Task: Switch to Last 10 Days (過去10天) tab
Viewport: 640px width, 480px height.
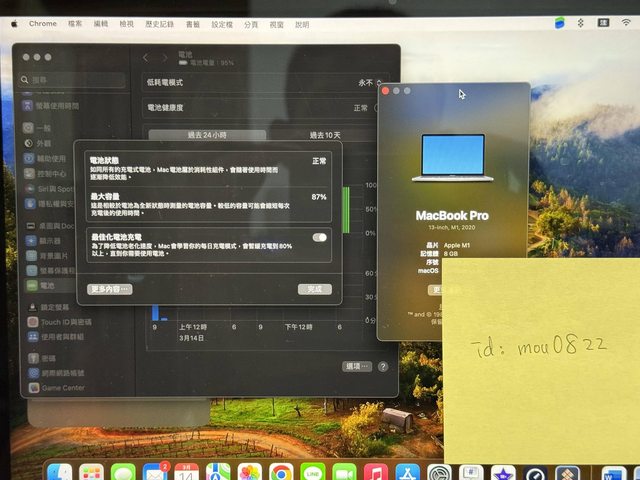Action: tap(325, 135)
